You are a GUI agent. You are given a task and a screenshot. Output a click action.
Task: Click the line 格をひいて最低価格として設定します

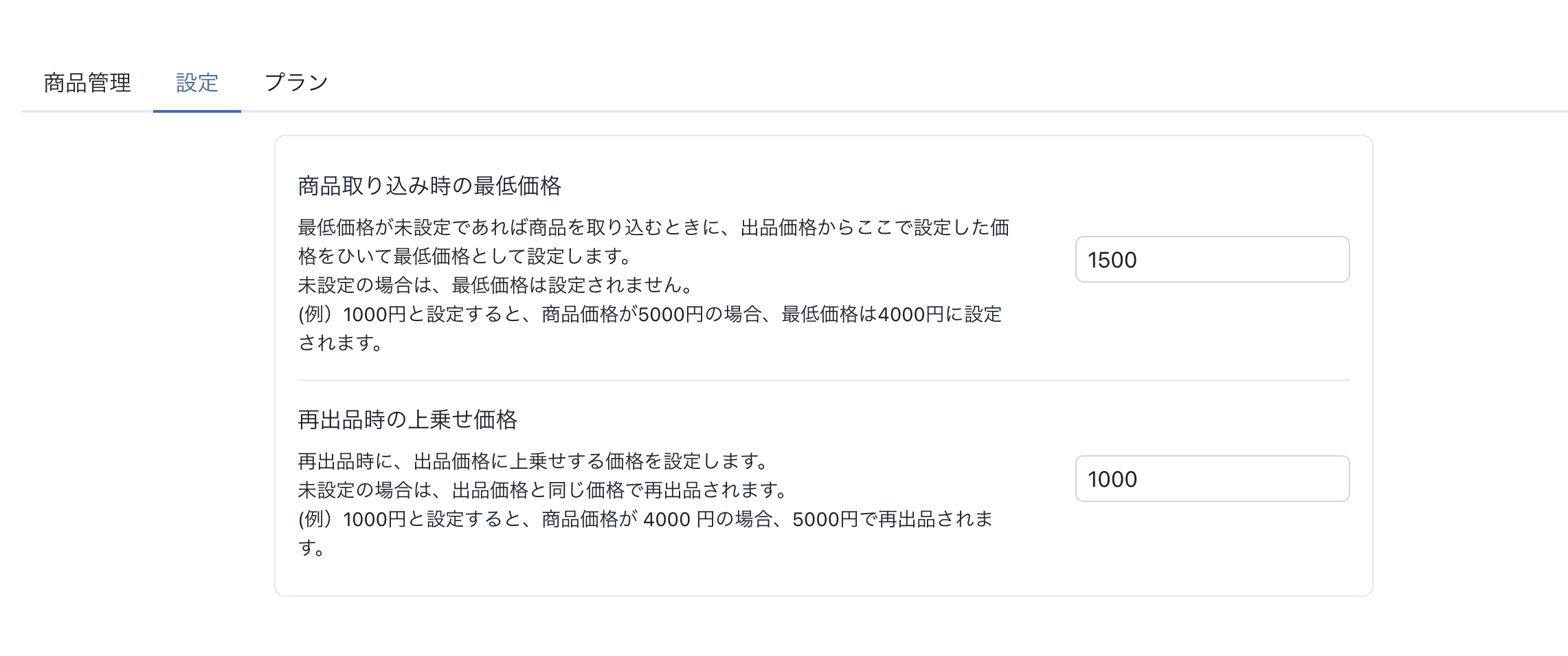(464, 256)
